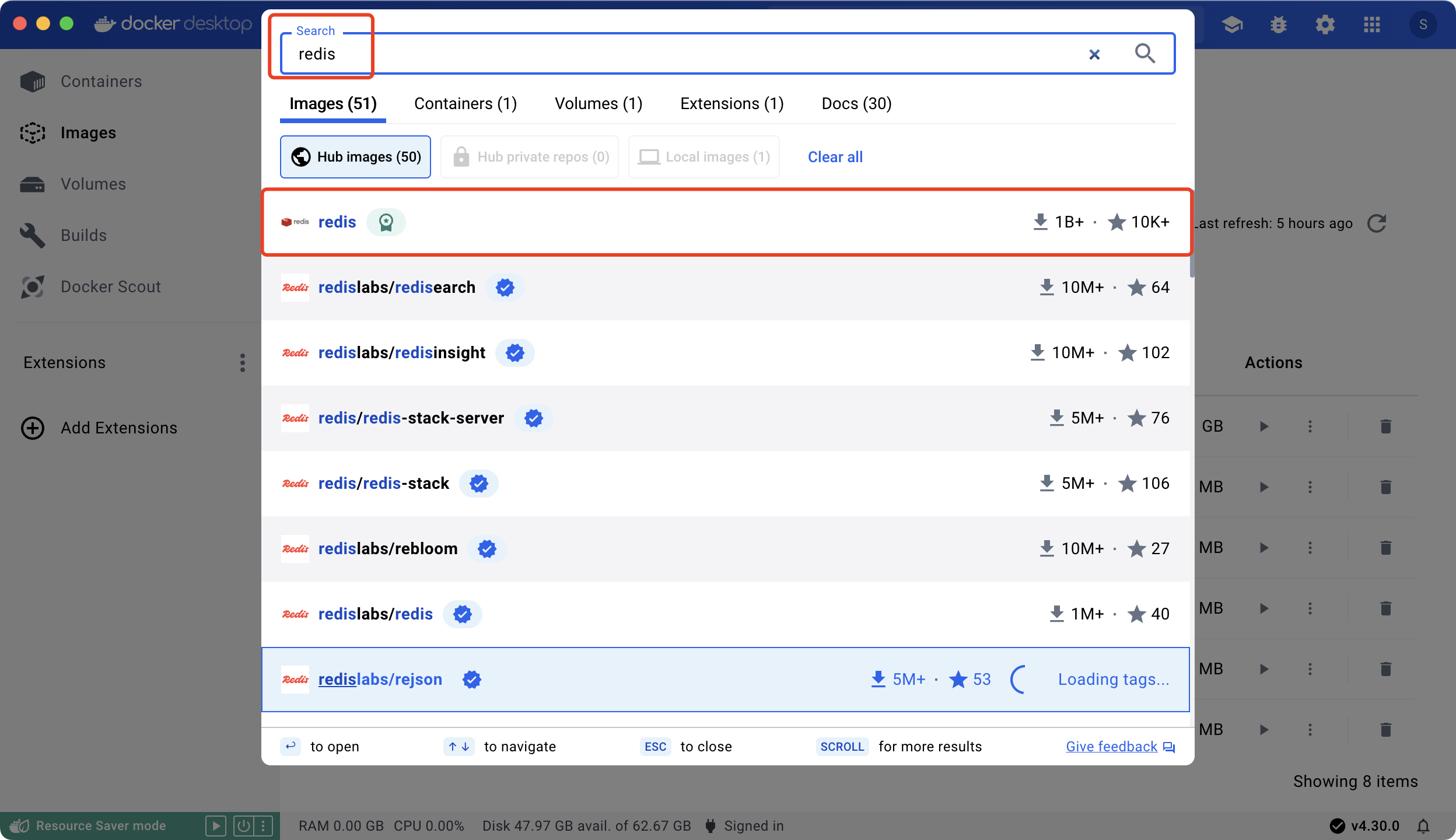Refresh the images list
Image resolution: width=1456 pixels, height=840 pixels.
click(1377, 223)
